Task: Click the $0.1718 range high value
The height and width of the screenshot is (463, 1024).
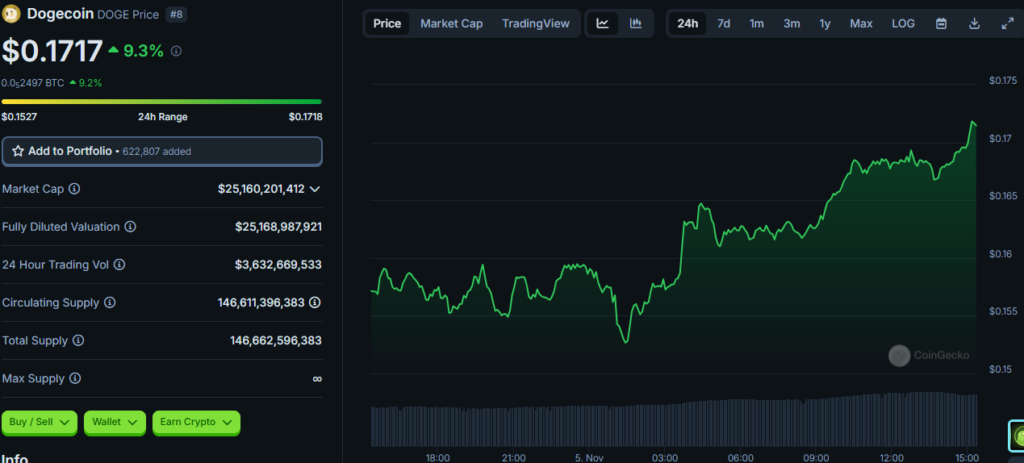Action: point(306,117)
